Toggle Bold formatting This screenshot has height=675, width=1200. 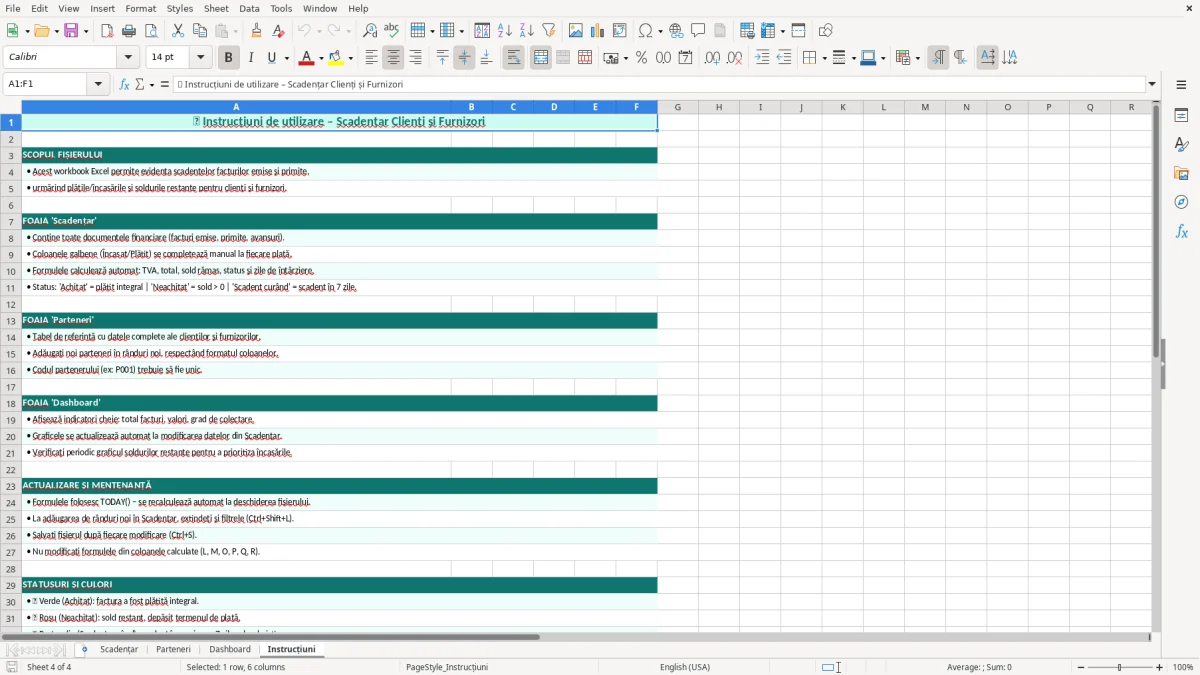pos(229,58)
